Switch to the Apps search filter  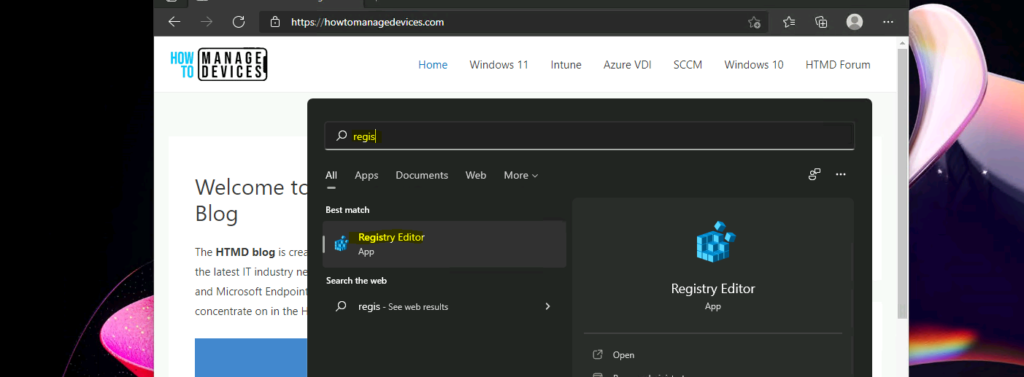[x=366, y=175]
